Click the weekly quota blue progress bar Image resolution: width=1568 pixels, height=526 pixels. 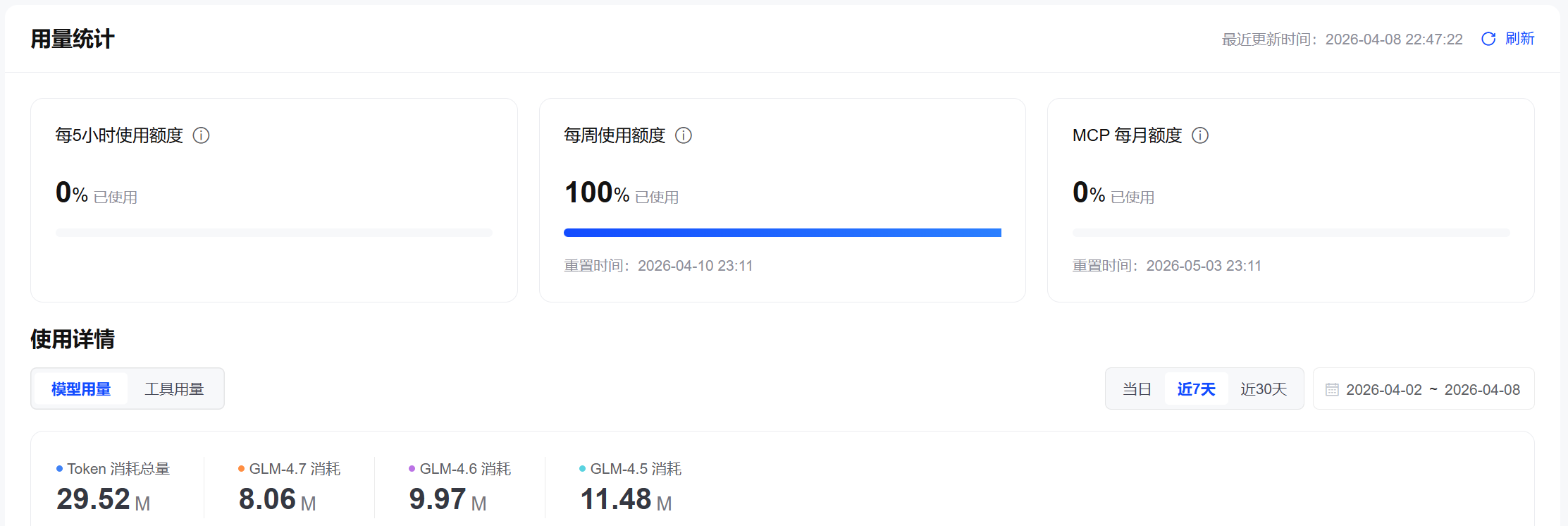pos(782,233)
